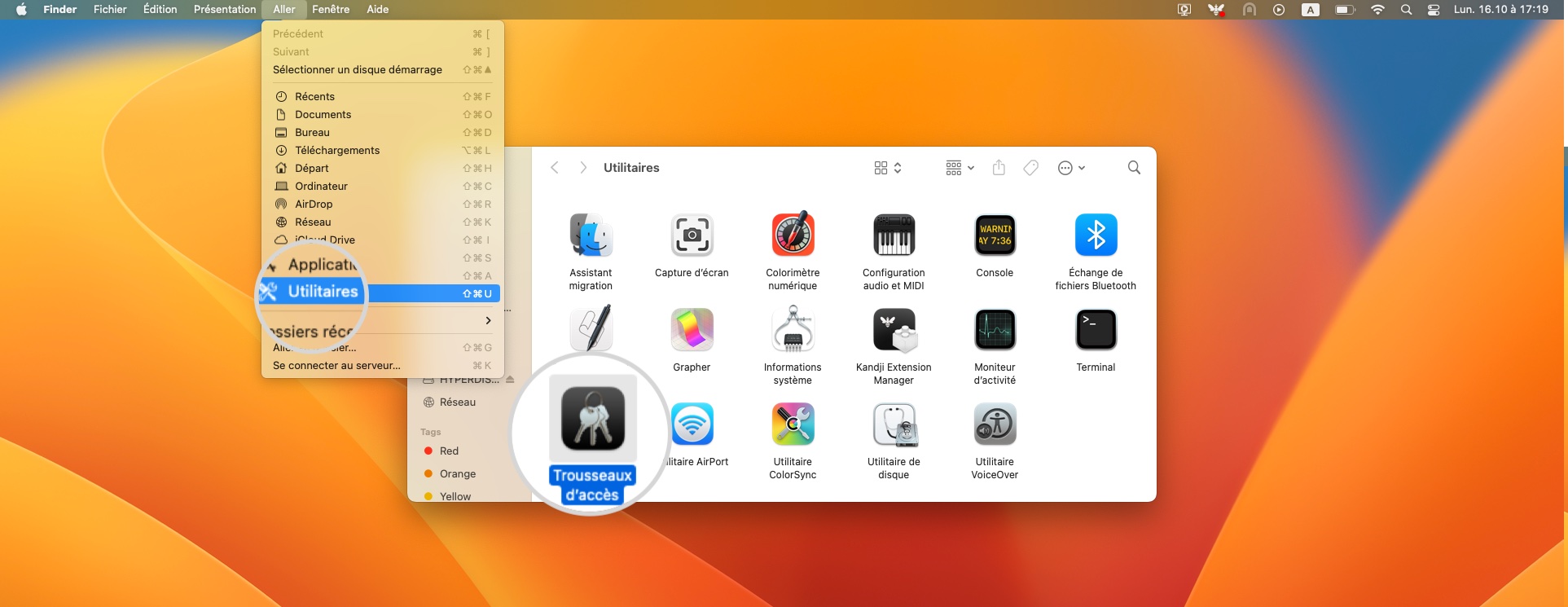This screenshot has width=1568, height=607.
Task: Open the Aide menu
Action: (378, 10)
